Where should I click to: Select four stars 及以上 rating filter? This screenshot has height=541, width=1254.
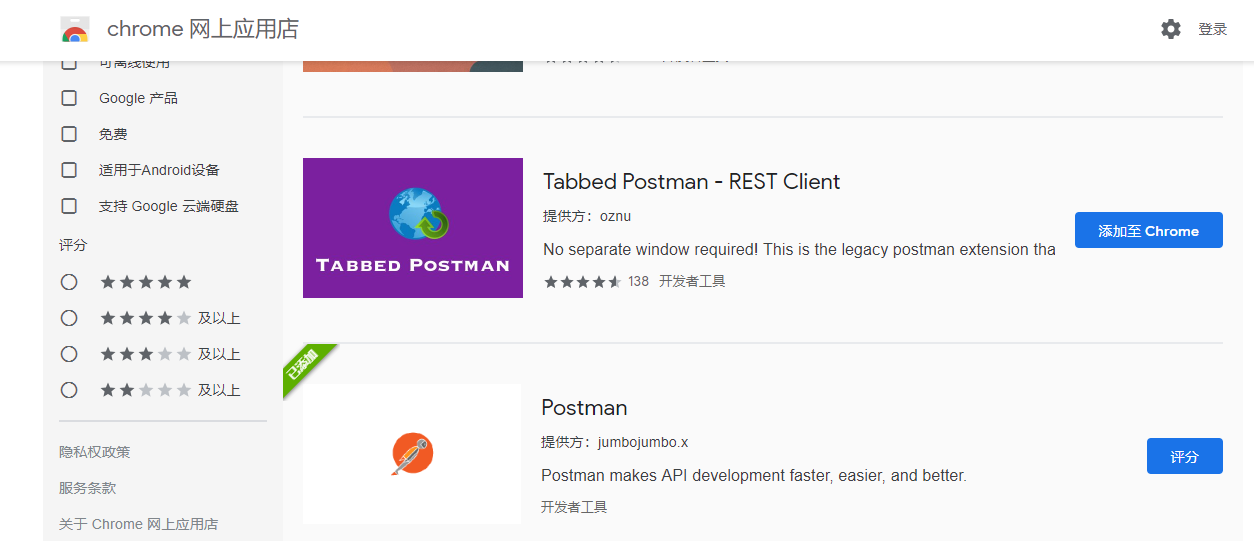click(69, 318)
